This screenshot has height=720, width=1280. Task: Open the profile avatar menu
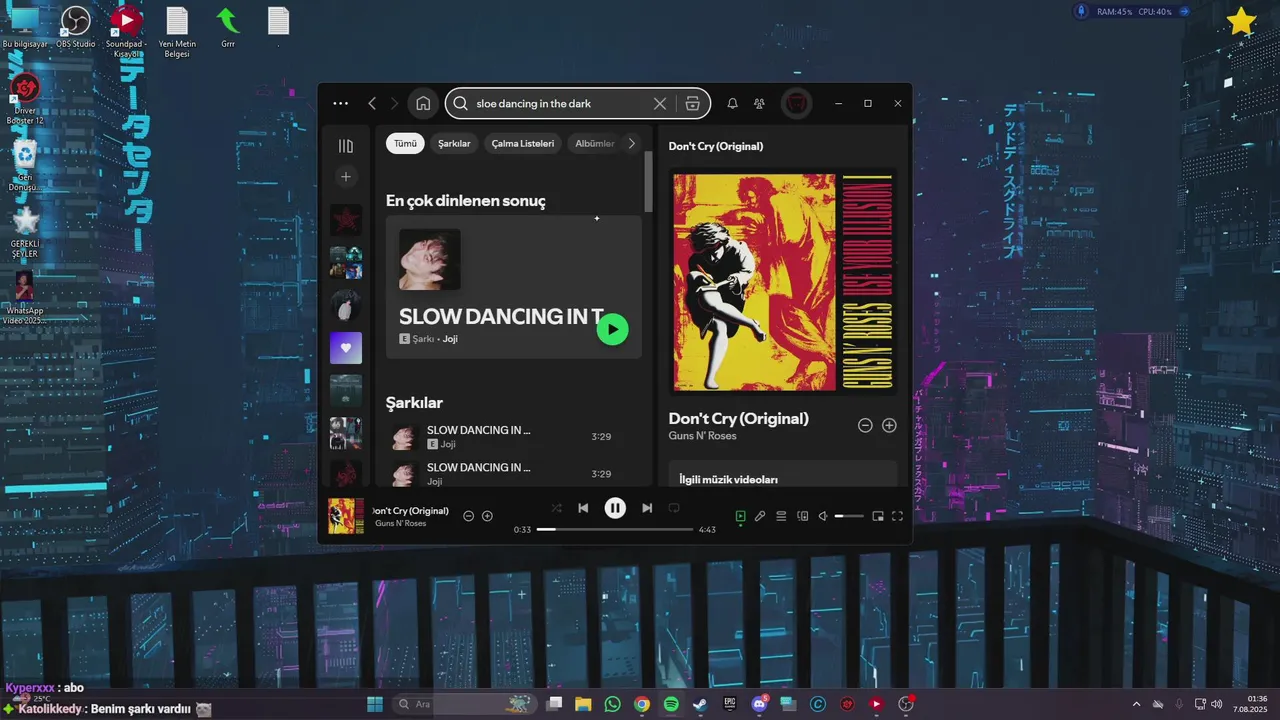point(796,103)
